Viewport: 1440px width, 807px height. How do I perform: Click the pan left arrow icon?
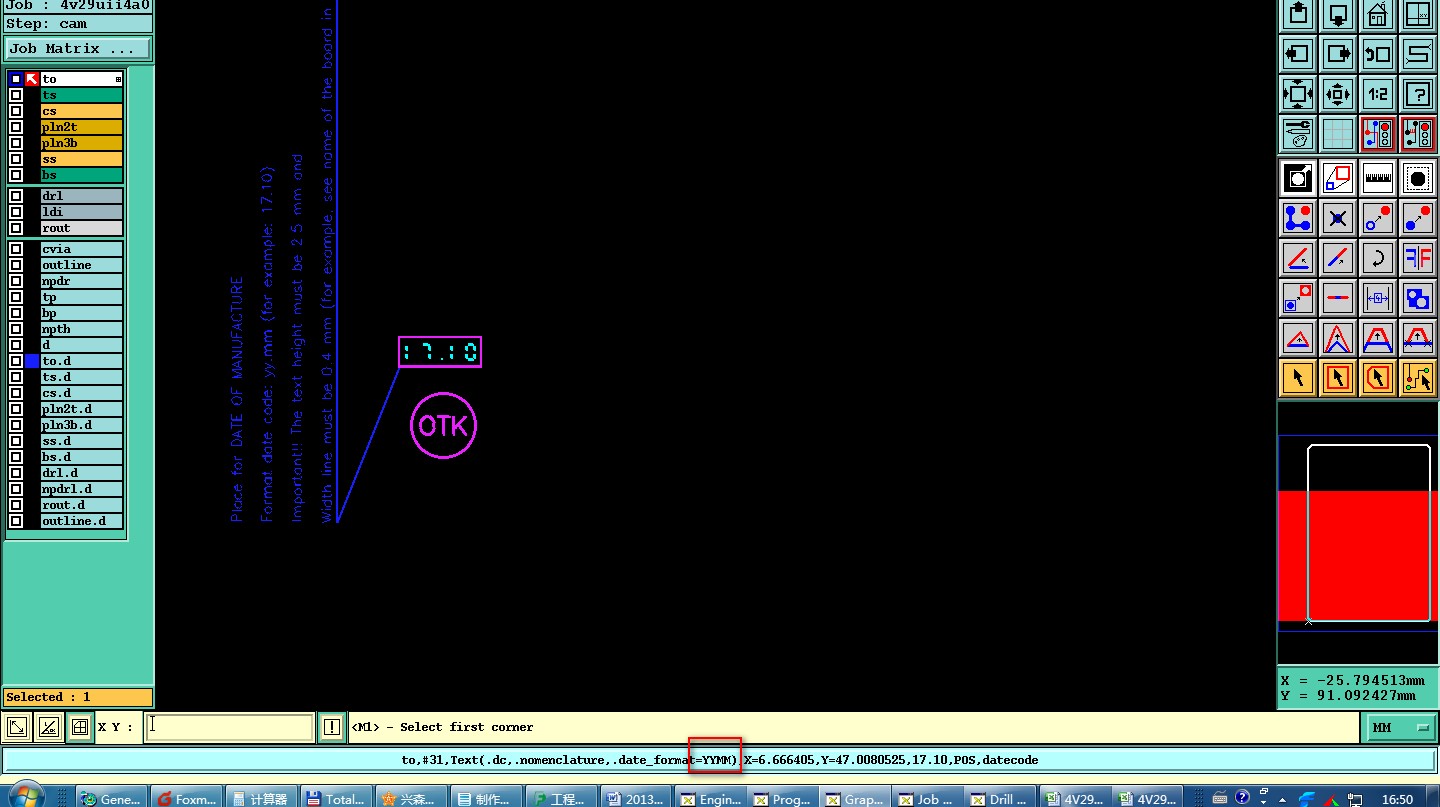1298,53
